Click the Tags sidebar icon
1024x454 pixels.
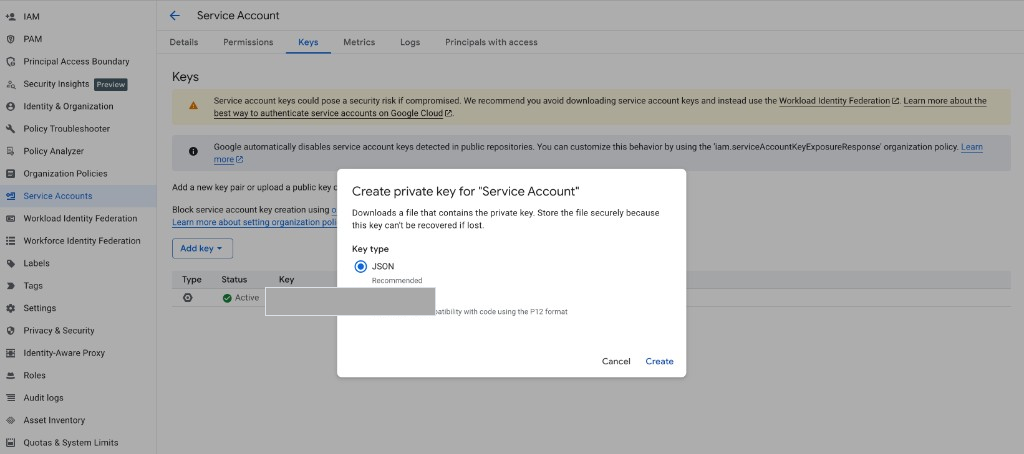[x=10, y=285]
